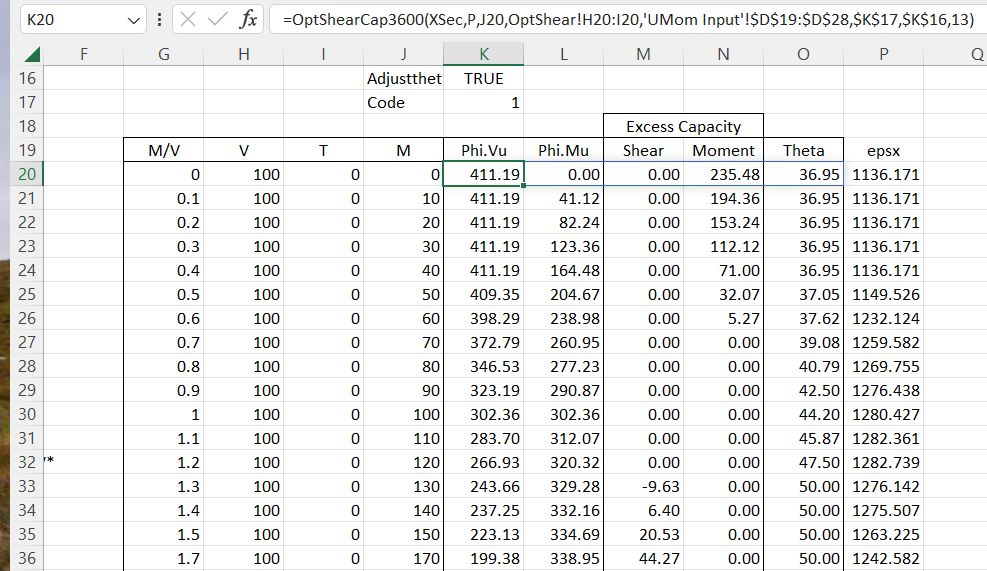Click the Excess Capacity merged header cell
Screen dimensions: 987x571
click(684, 126)
